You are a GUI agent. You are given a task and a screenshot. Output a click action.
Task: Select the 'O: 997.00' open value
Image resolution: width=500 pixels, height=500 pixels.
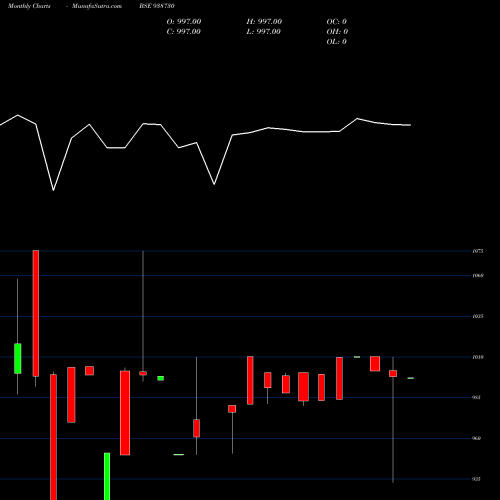[184, 22]
